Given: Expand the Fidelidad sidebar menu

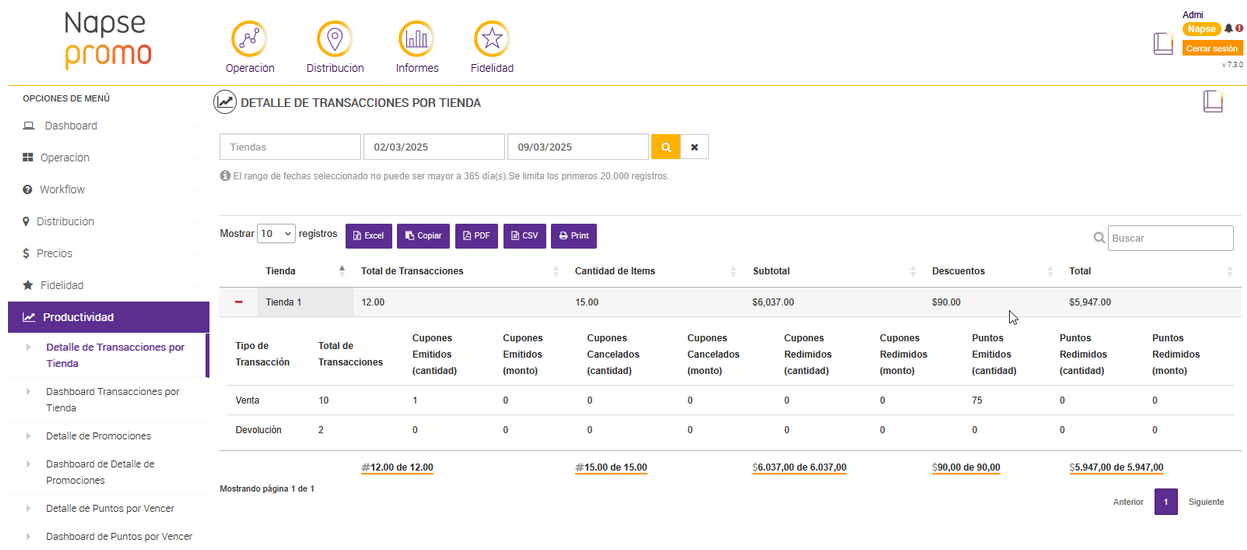Looking at the screenshot, I should [62, 285].
